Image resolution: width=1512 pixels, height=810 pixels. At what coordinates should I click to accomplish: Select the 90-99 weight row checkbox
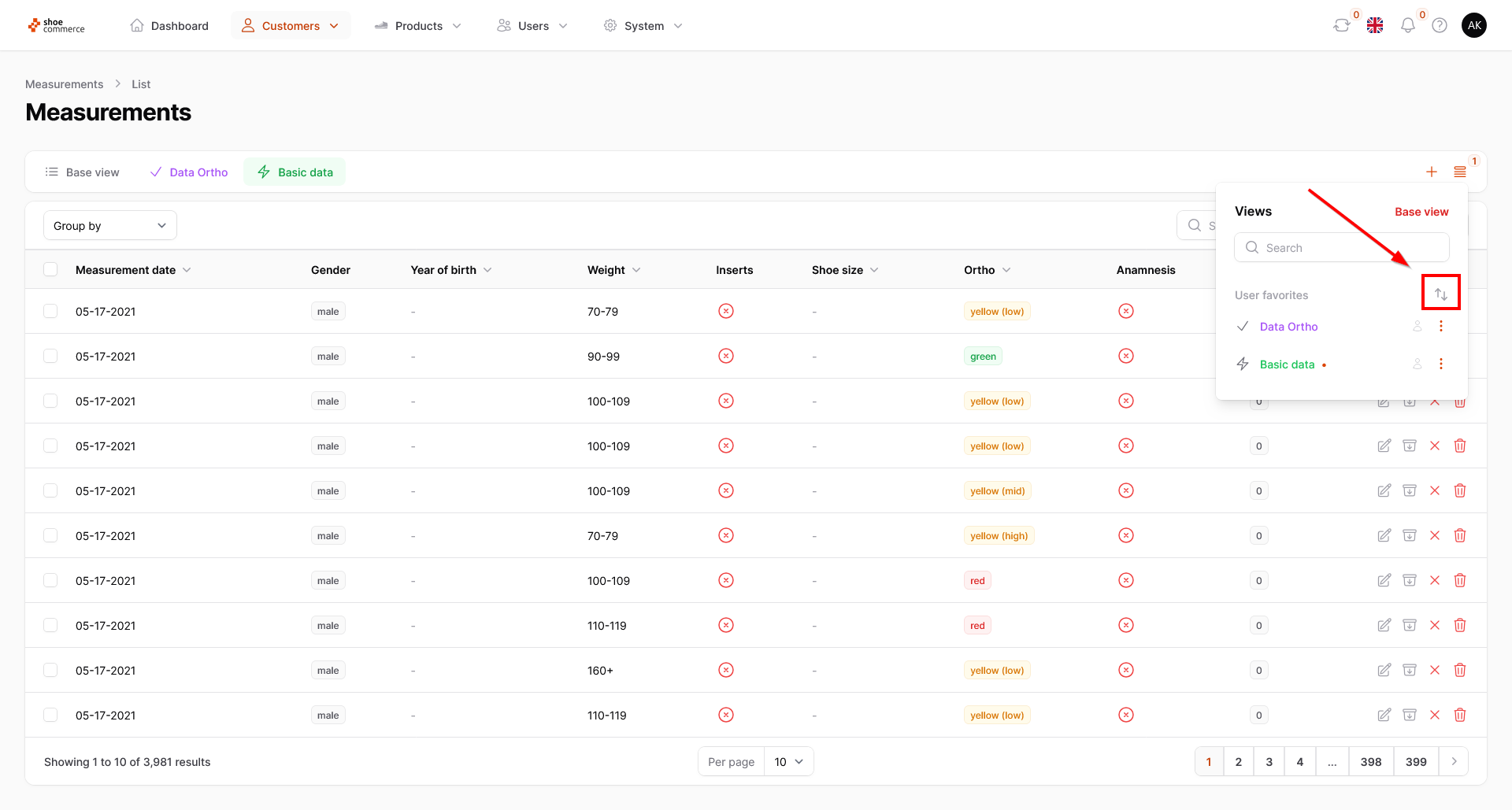[x=50, y=356]
